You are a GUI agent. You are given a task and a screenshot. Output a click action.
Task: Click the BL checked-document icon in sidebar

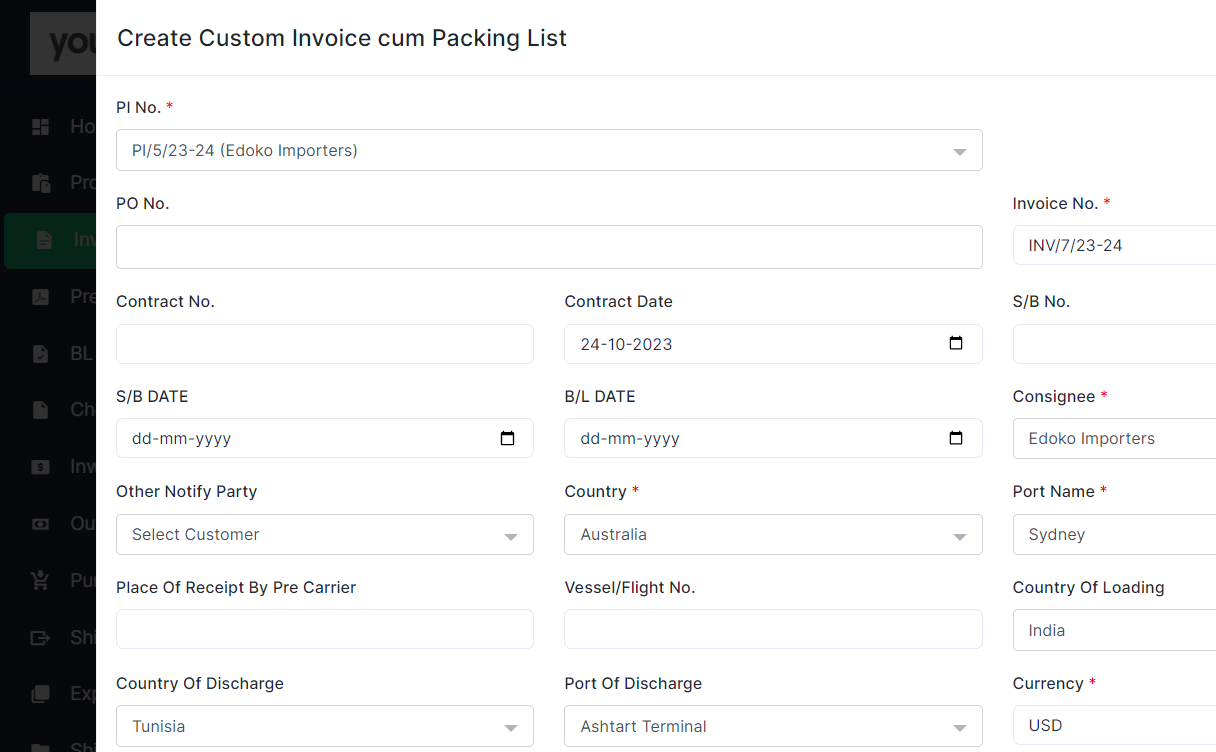point(40,353)
